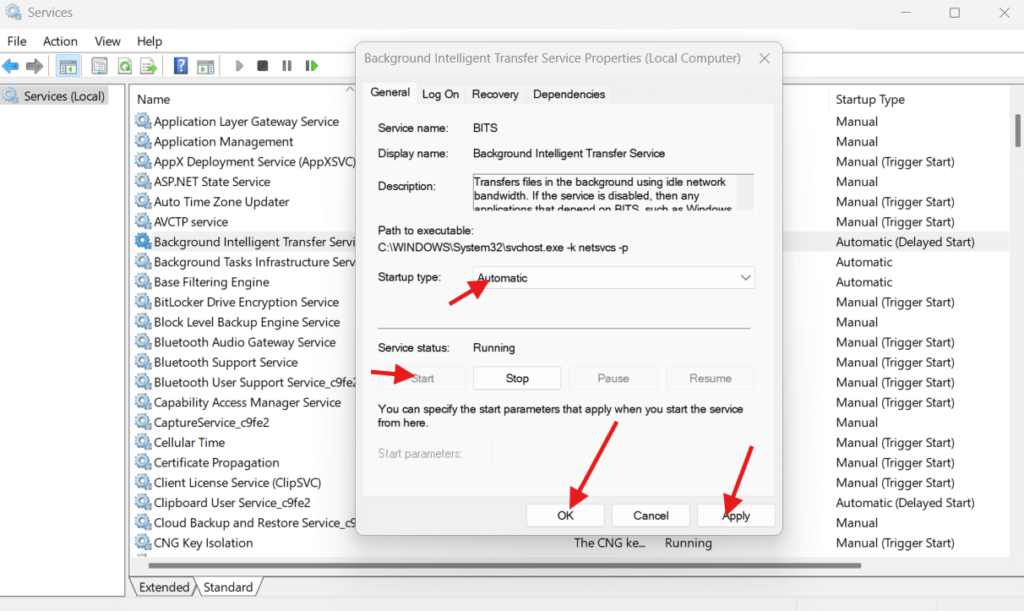Click gear icon beside Certificate Propagation
Image resolution: width=1024 pixels, height=611 pixels.
click(x=143, y=462)
